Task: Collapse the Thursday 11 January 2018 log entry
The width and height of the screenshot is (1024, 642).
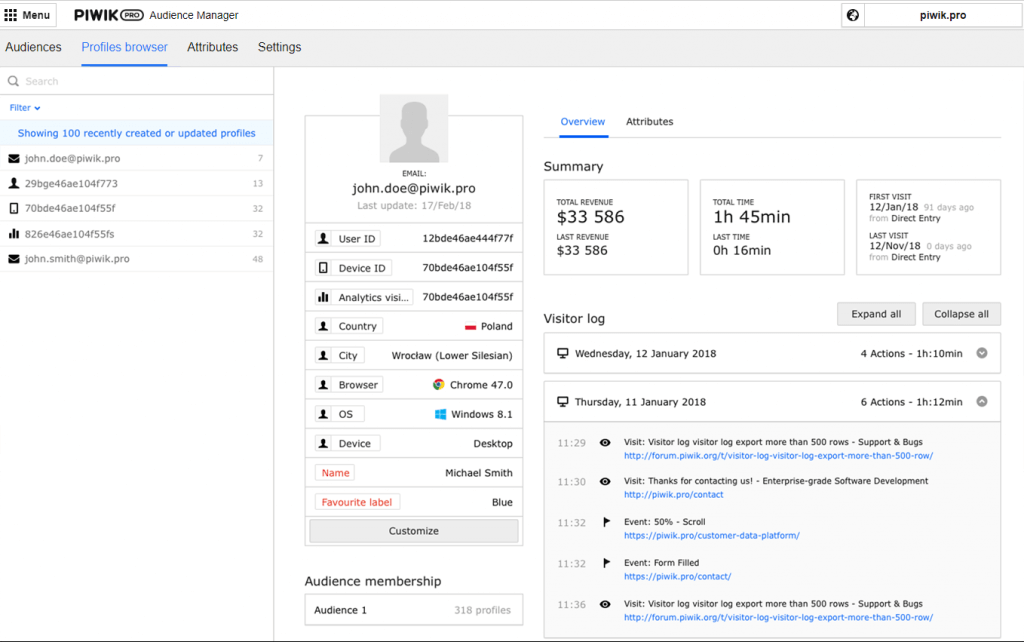Action: pos(981,401)
